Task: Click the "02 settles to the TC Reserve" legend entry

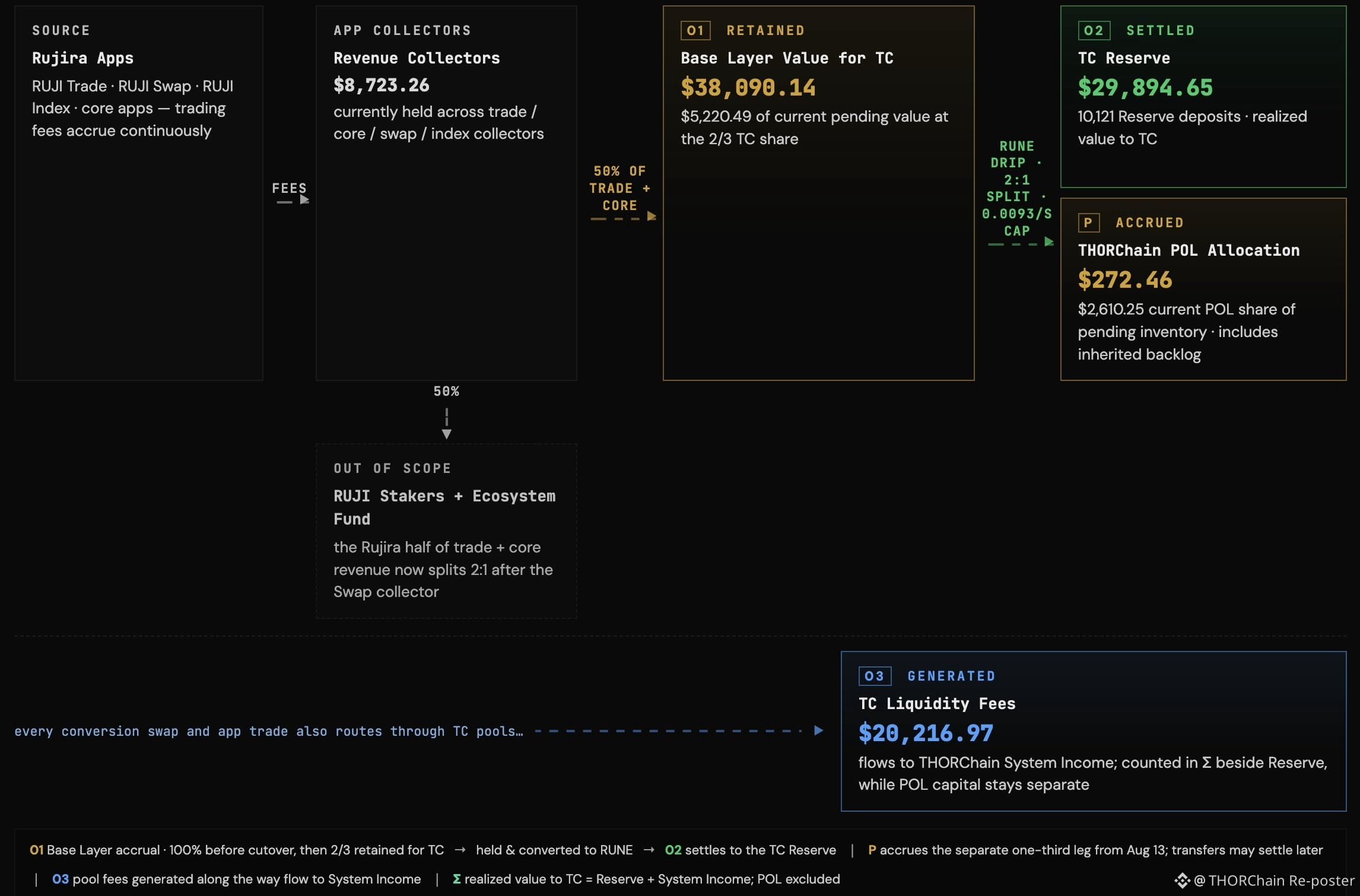Action: (x=751, y=850)
